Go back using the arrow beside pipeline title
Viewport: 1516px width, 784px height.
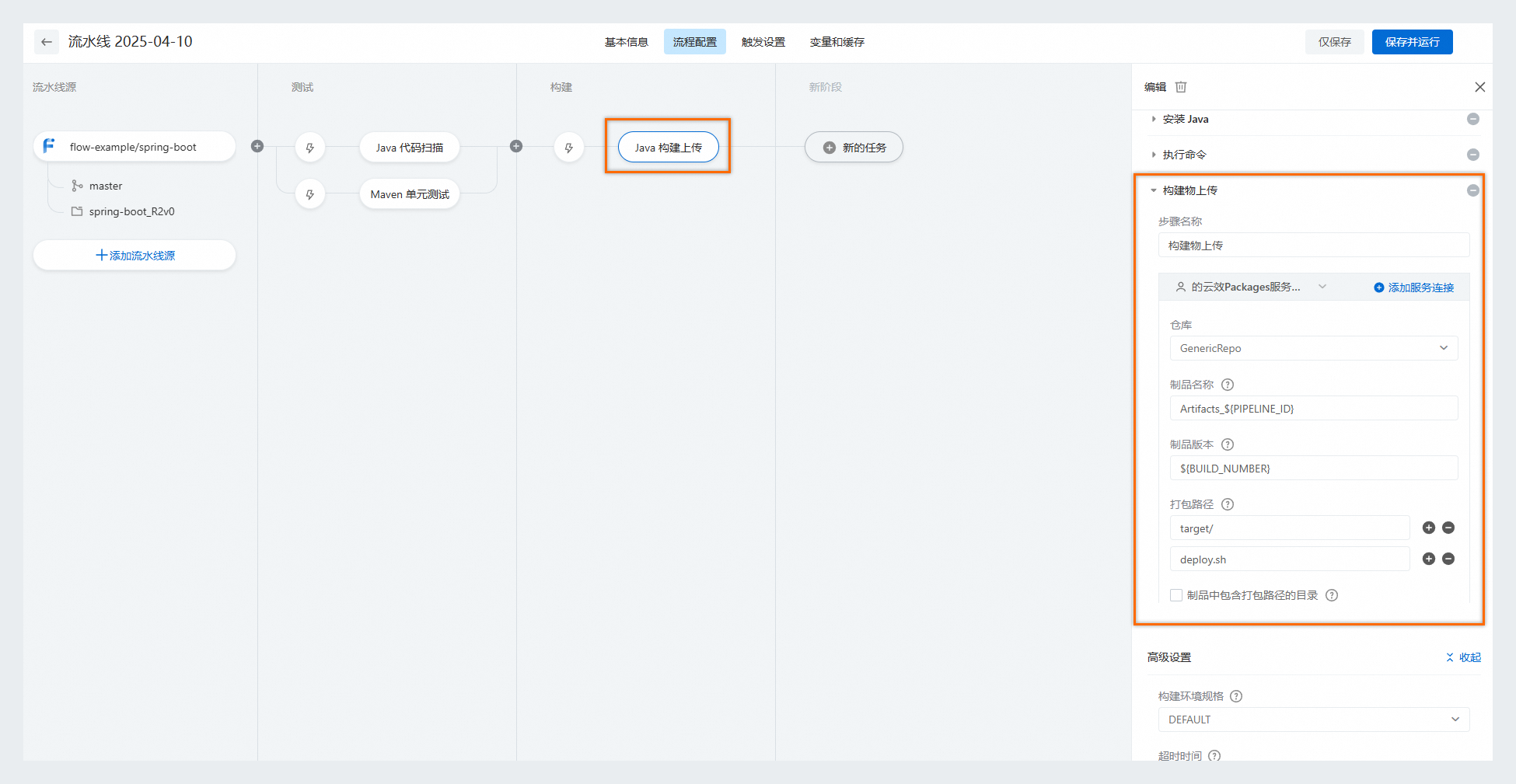pyautogui.click(x=47, y=42)
